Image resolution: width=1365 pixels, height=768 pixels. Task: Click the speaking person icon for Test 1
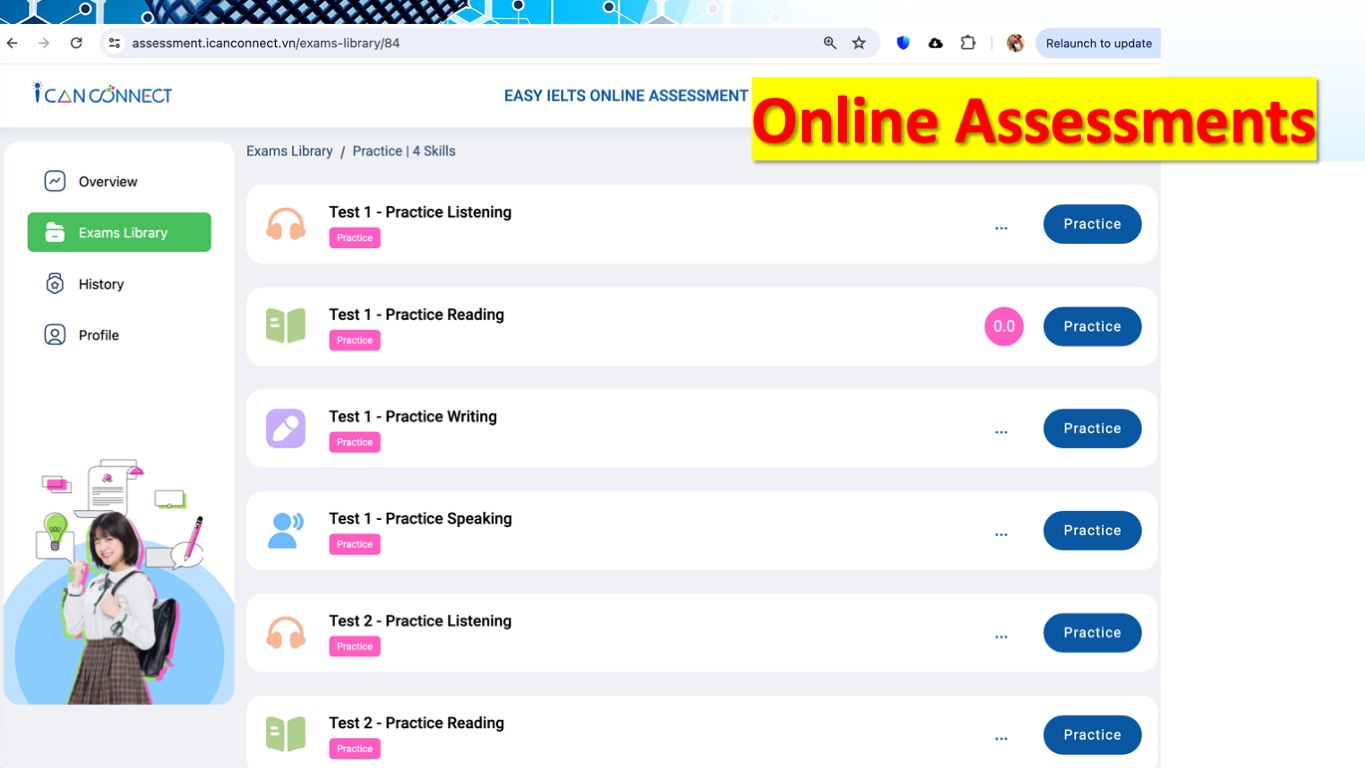(285, 530)
